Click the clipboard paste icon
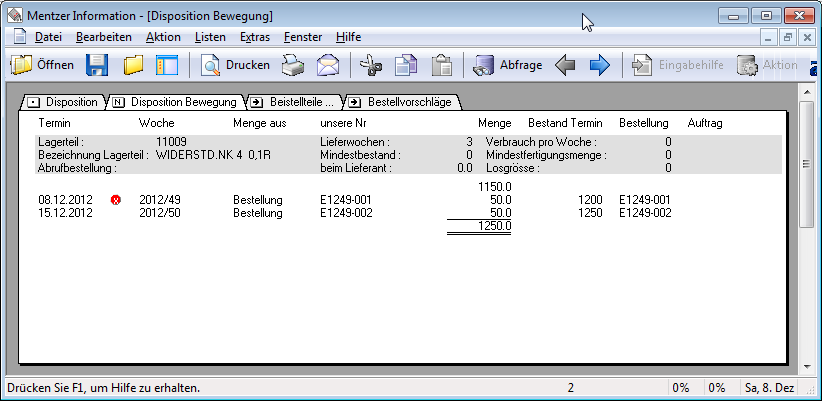Screen dimensions: 822x401 coord(440,66)
